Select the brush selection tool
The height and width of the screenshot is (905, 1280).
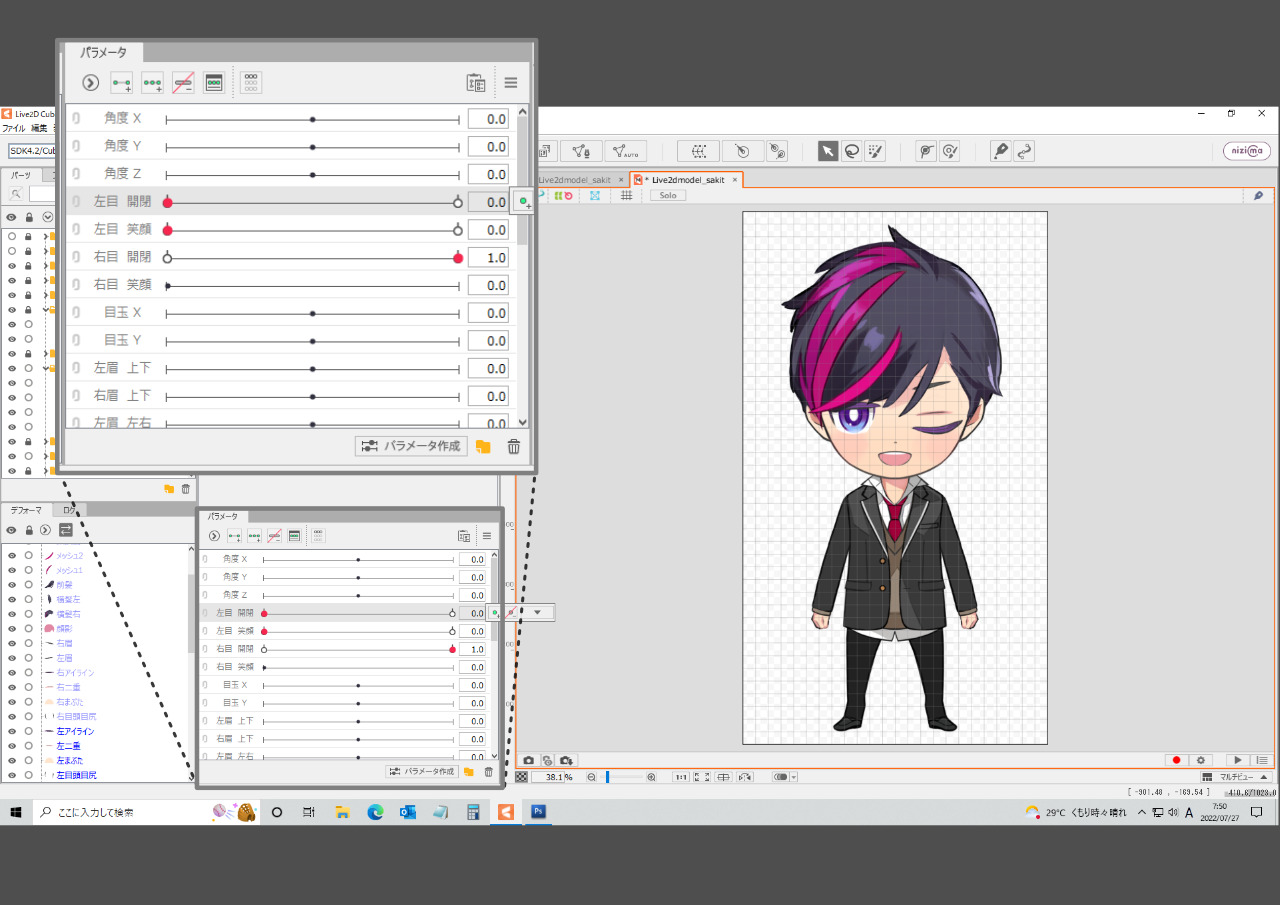pyautogui.click(x=875, y=151)
